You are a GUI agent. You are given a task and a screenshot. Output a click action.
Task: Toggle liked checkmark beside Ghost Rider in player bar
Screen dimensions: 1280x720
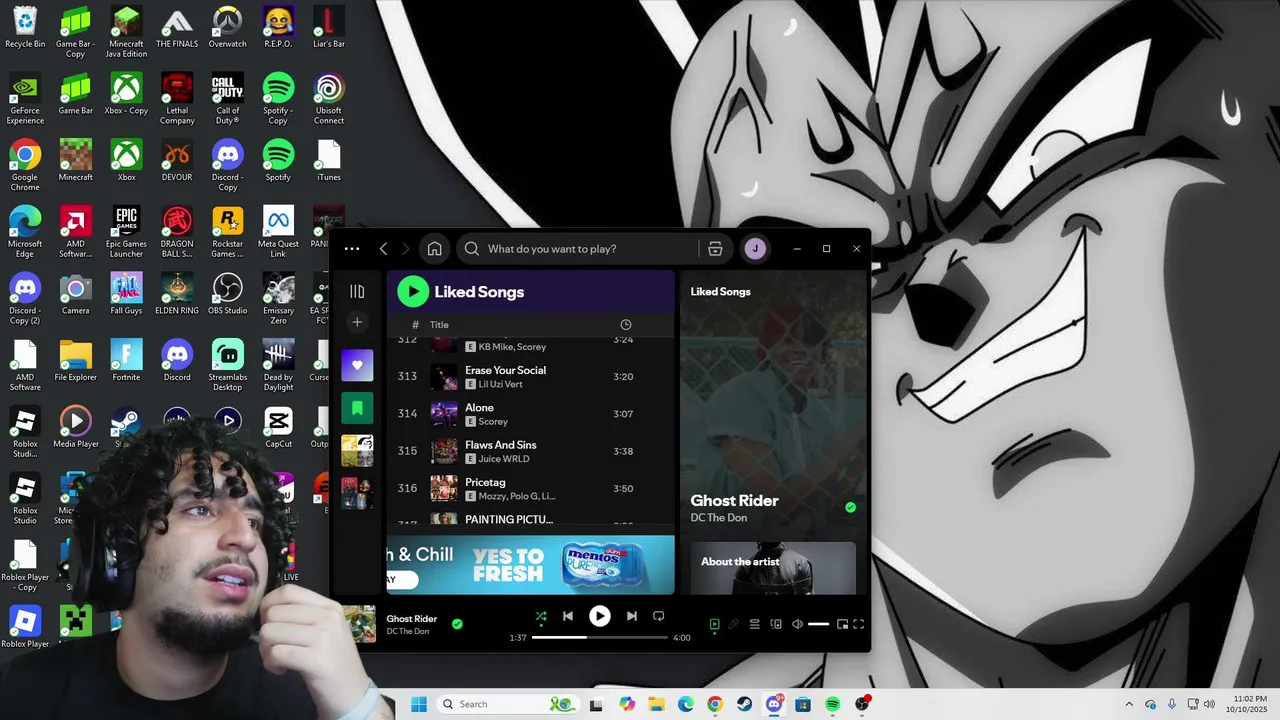click(x=457, y=624)
